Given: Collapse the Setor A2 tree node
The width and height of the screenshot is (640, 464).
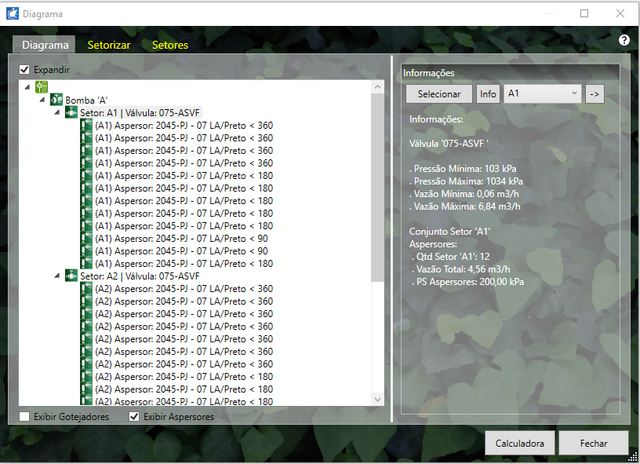Looking at the screenshot, I should click(x=57, y=276).
